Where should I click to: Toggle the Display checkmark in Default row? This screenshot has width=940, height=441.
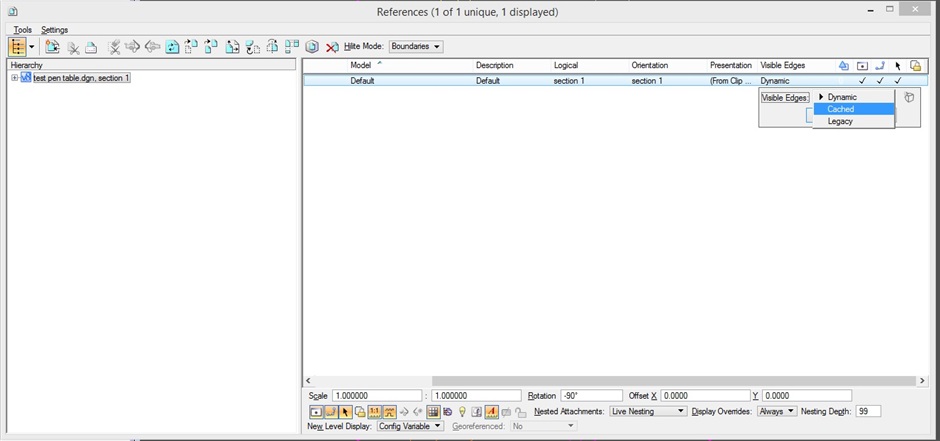(x=862, y=80)
